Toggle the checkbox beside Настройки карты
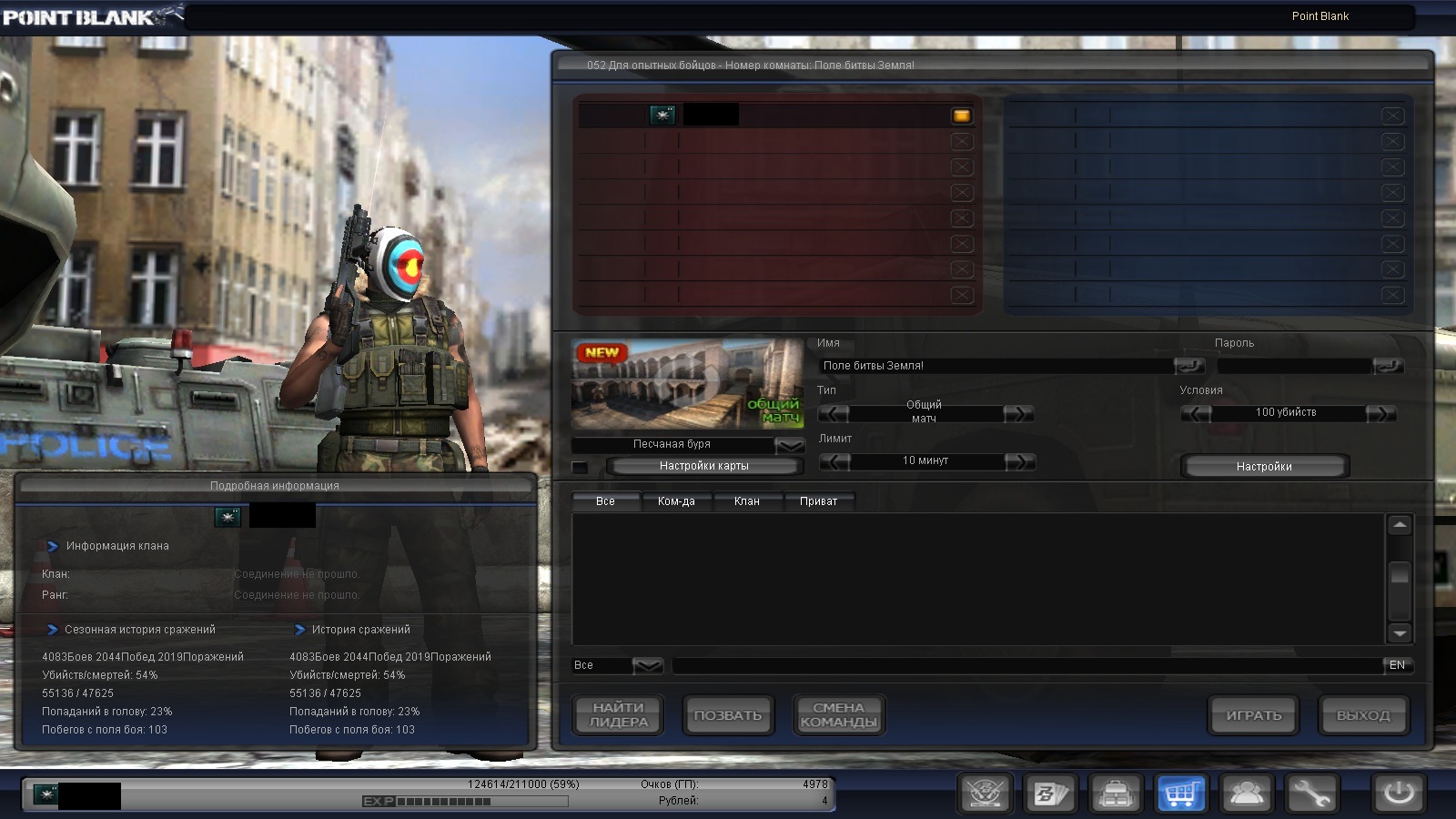This screenshot has width=1456, height=819. coord(580,467)
